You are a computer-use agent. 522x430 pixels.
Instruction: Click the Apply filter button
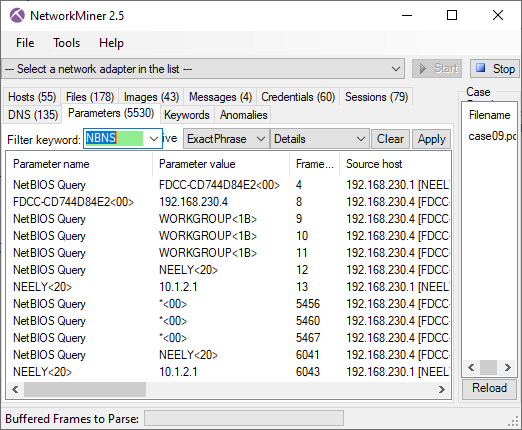tap(431, 139)
